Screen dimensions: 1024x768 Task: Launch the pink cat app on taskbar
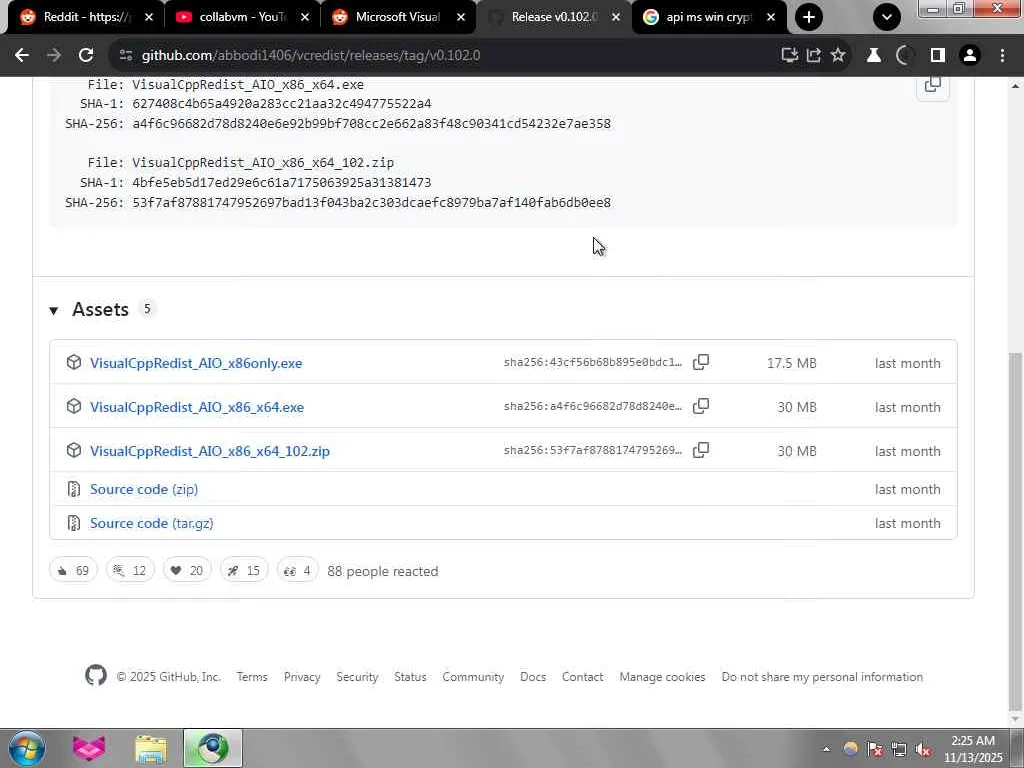(89, 748)
